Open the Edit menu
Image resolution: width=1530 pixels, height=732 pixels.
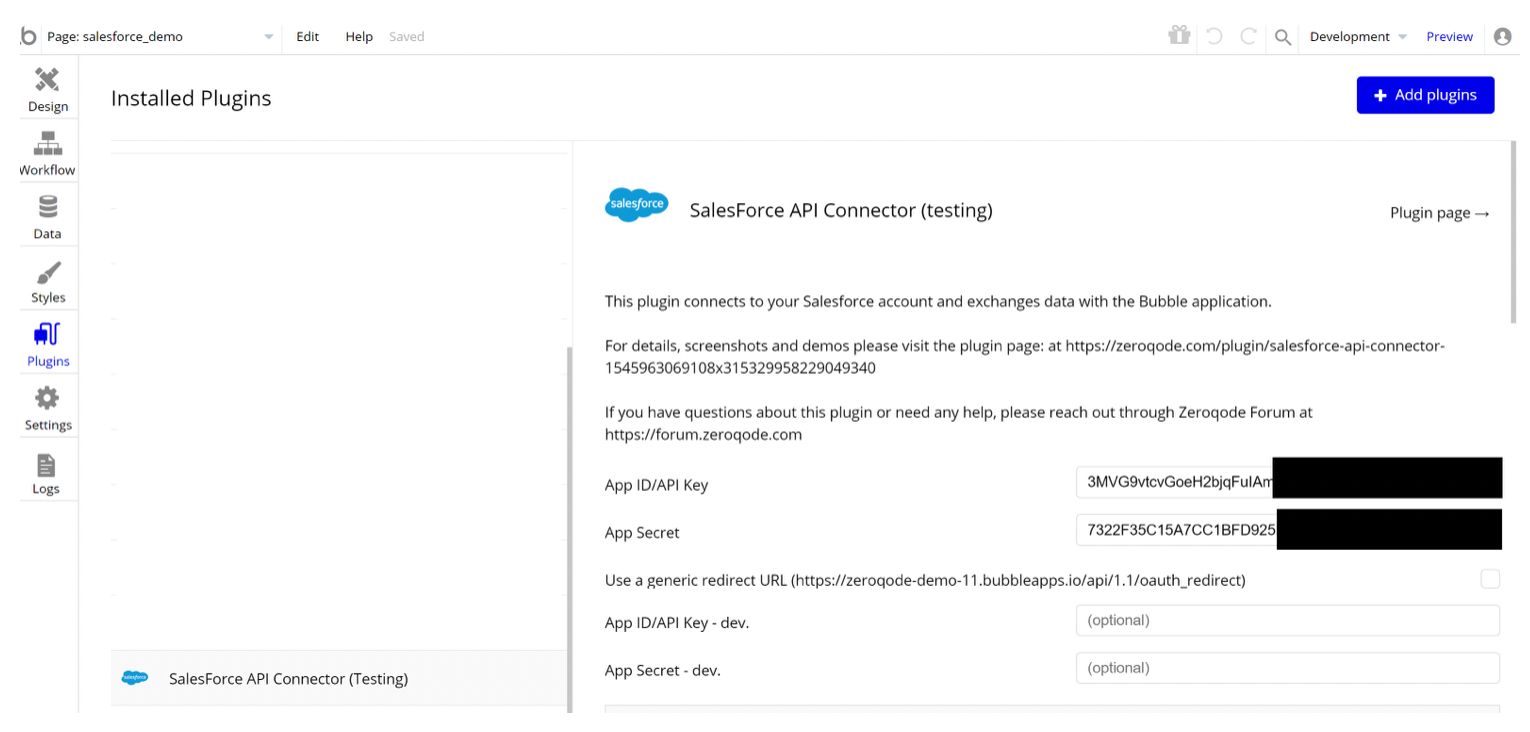[308, 37]
